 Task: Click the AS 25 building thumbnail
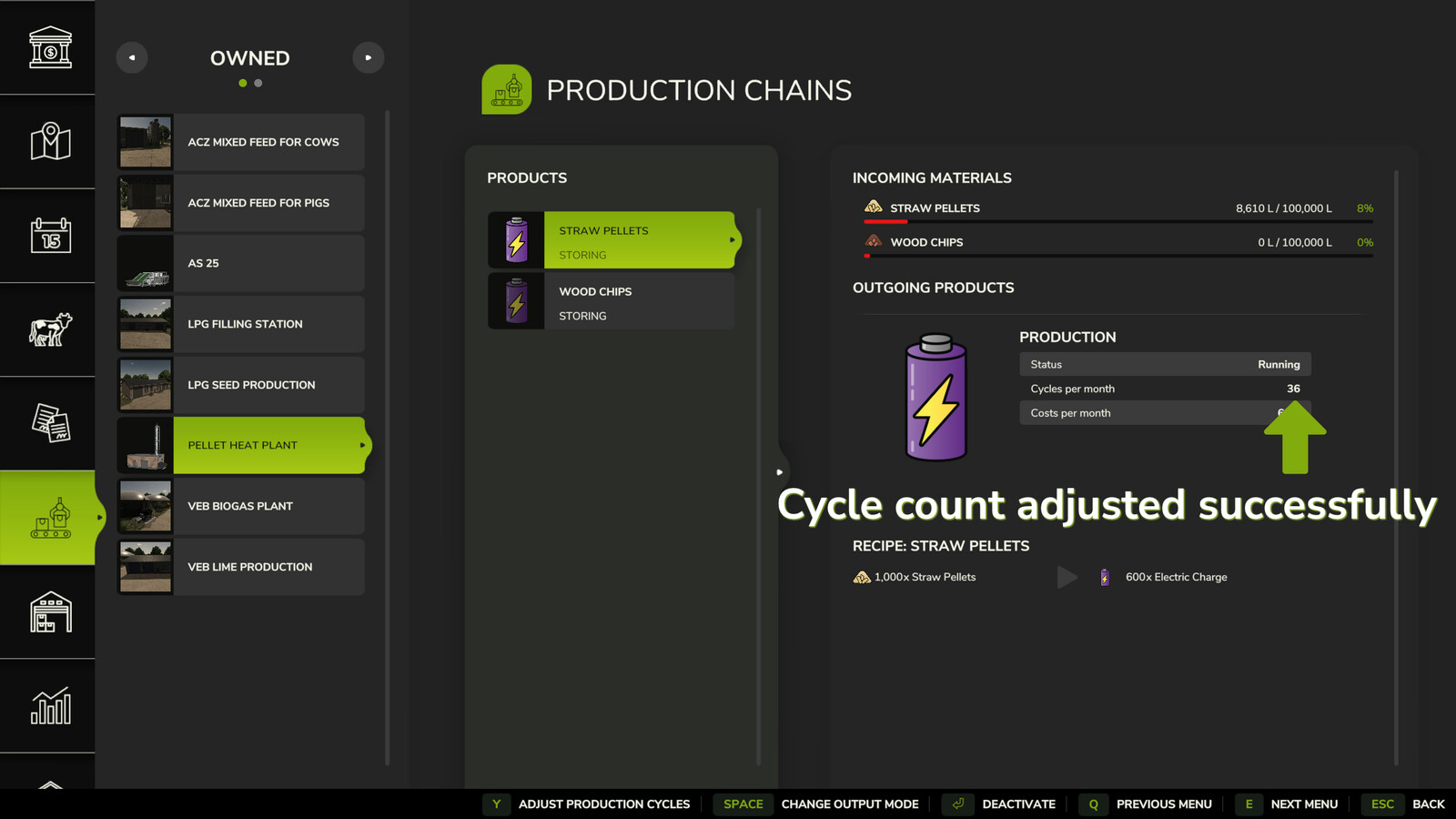click(x=146, y=263)
